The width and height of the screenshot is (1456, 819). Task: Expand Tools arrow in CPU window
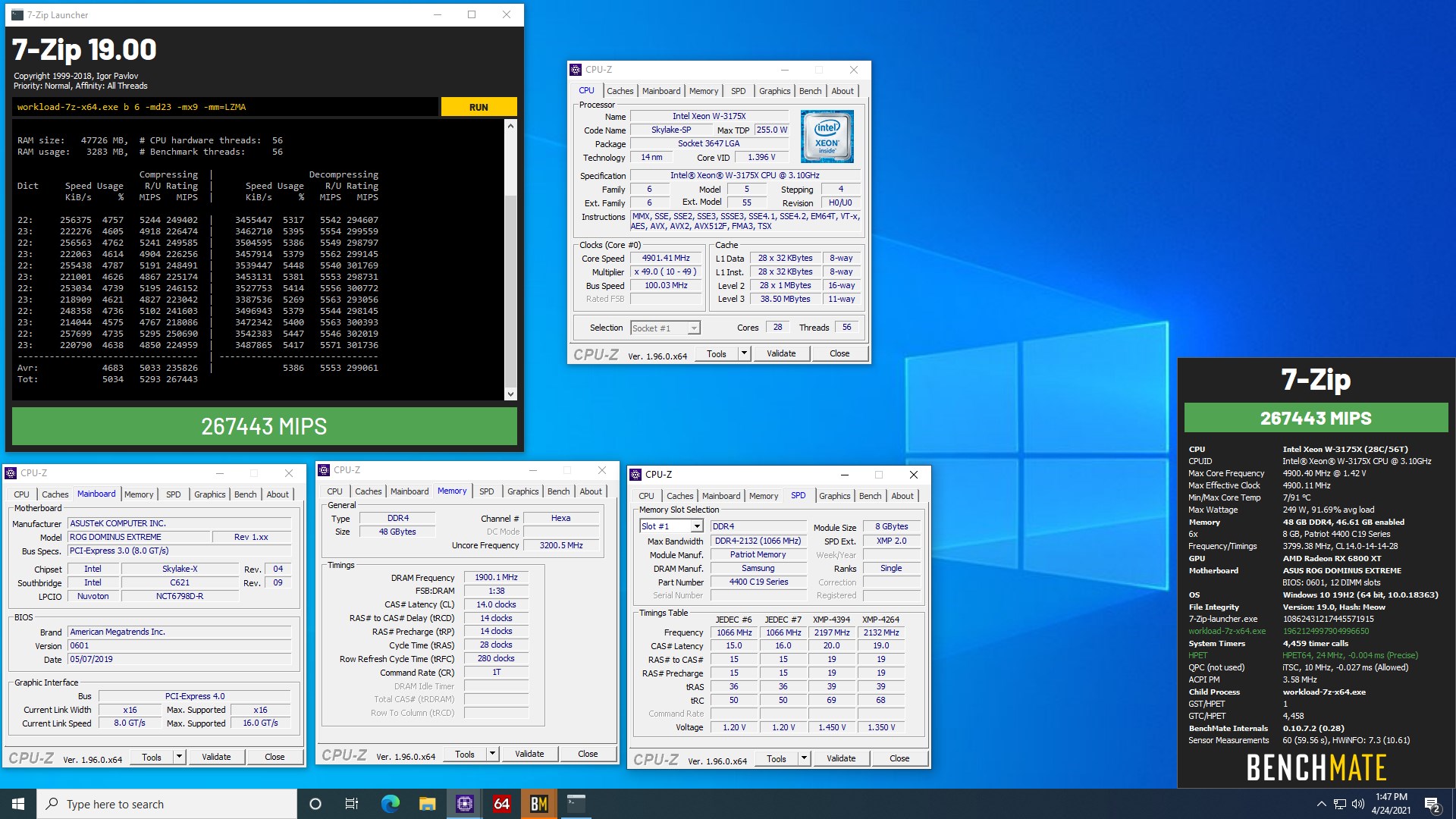coord(744,353)
